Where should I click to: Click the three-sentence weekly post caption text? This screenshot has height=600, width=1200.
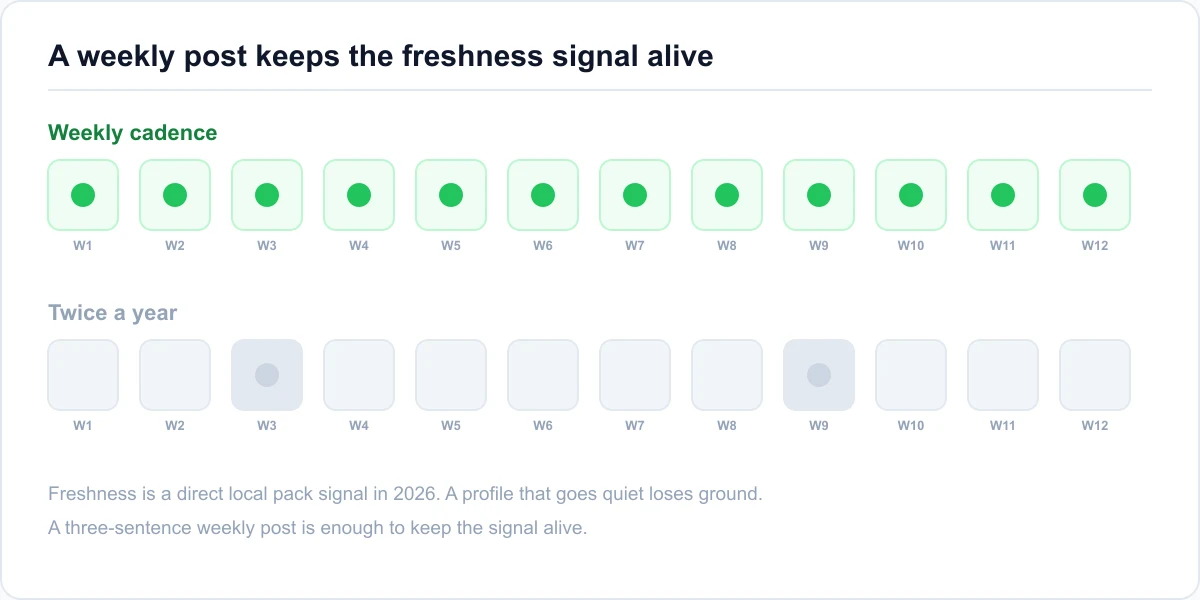point(317,528)
